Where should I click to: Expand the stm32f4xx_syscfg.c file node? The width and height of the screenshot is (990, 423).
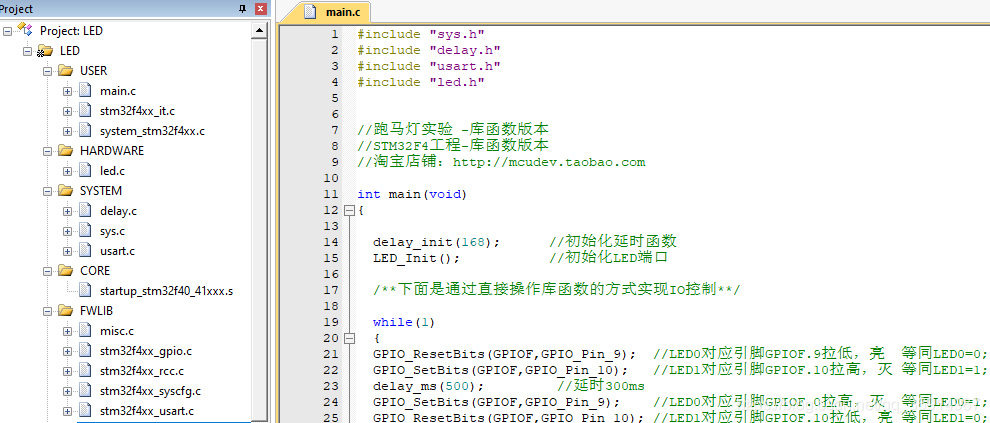[68, 391]
